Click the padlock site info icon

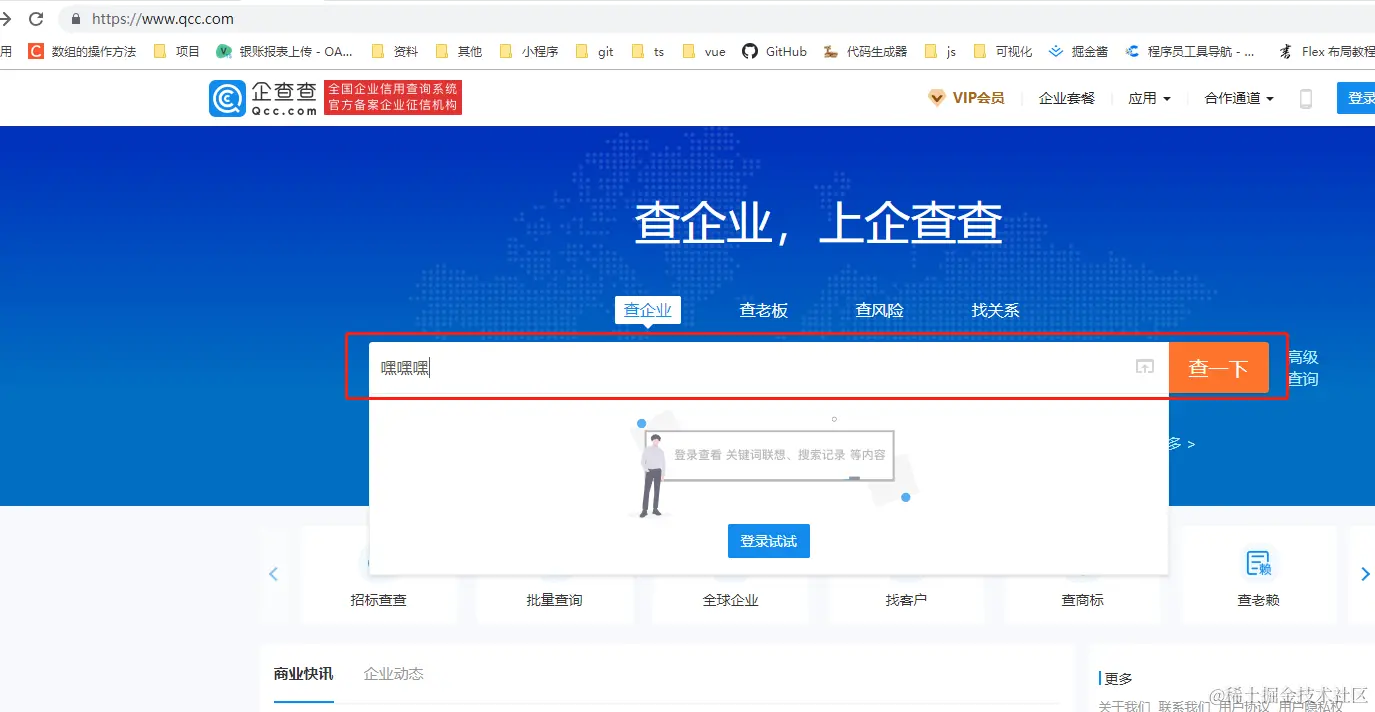click(75, 19)
